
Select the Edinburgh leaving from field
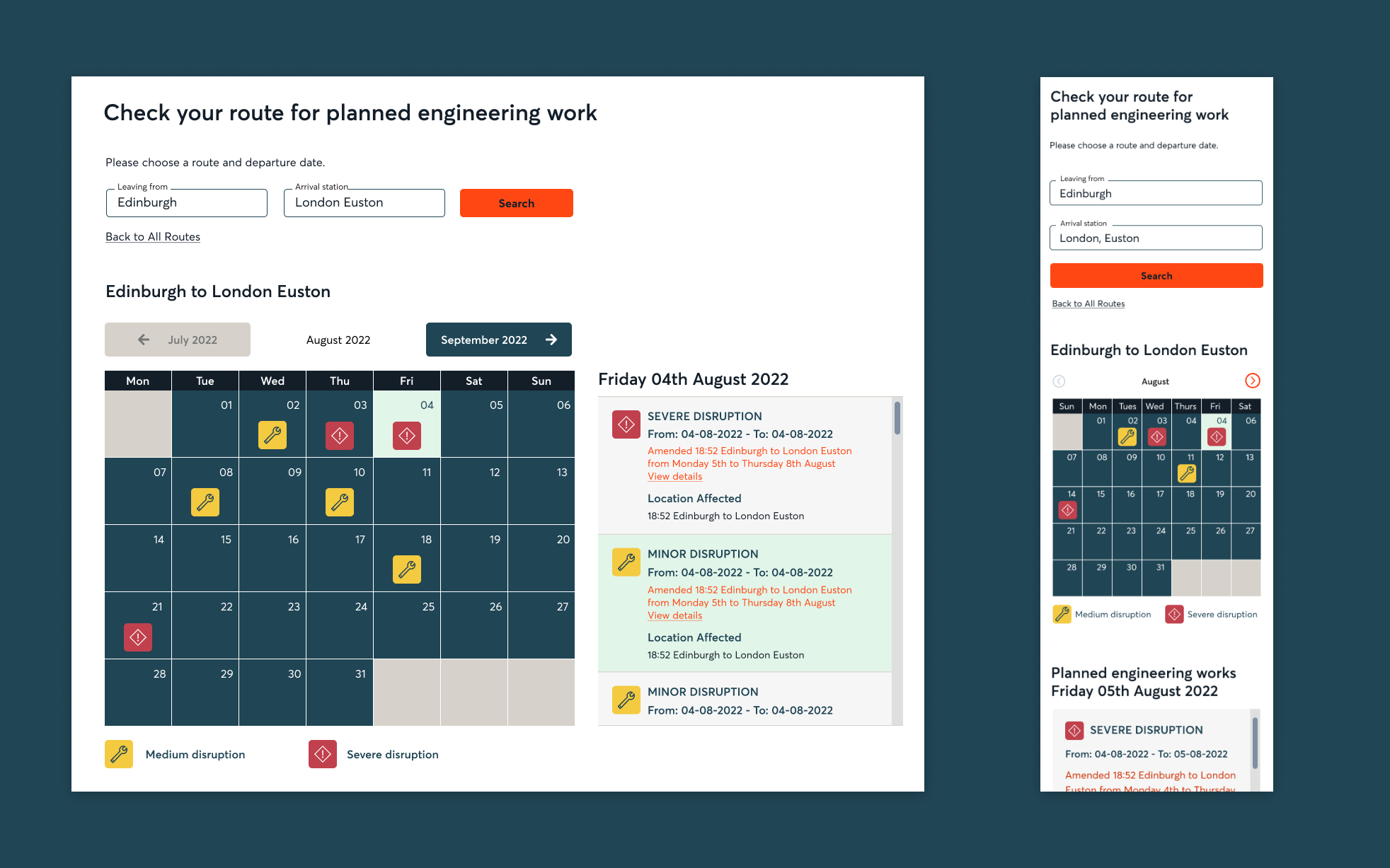[x=187, y=202]
